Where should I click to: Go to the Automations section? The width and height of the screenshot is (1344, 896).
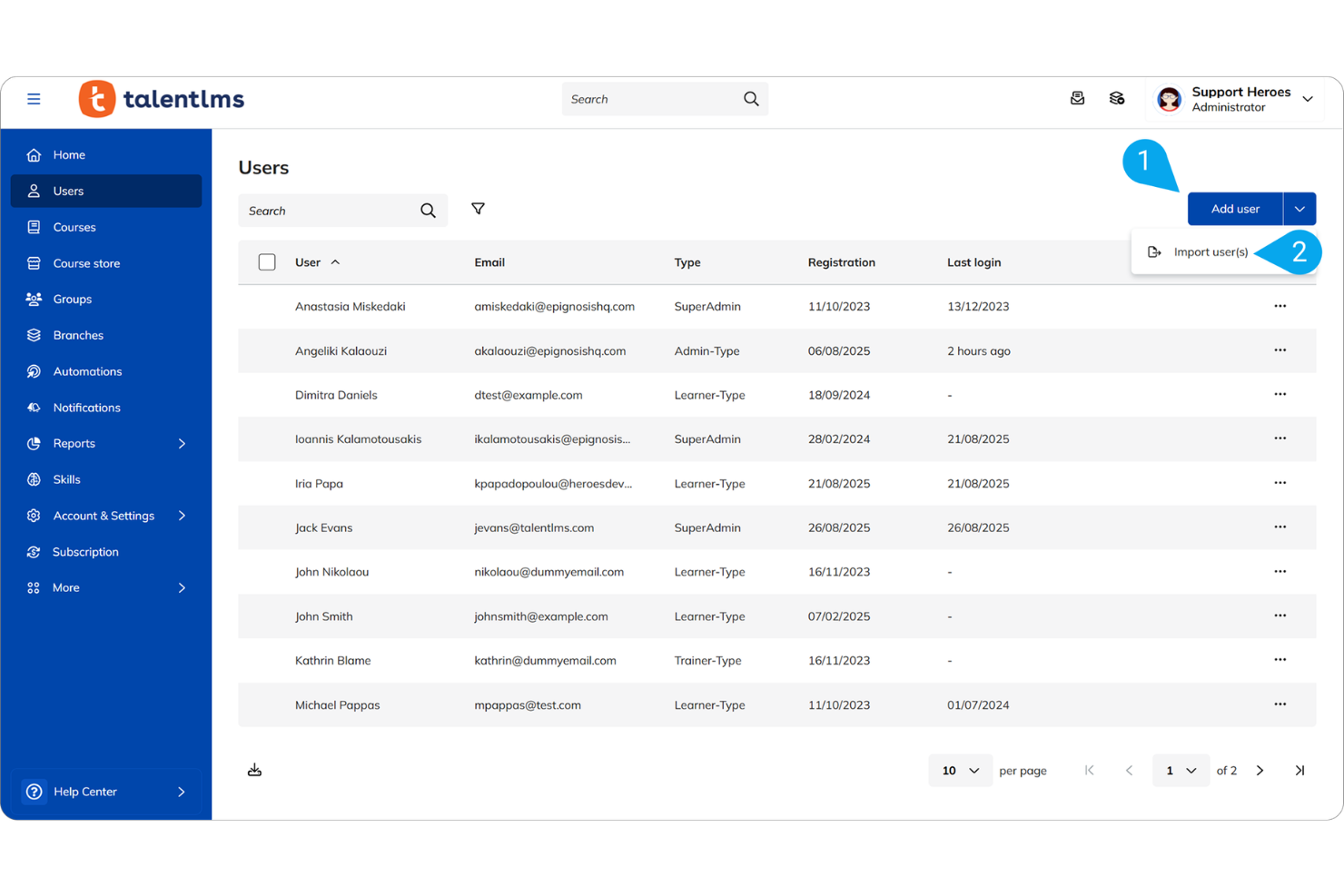point(87,371)
